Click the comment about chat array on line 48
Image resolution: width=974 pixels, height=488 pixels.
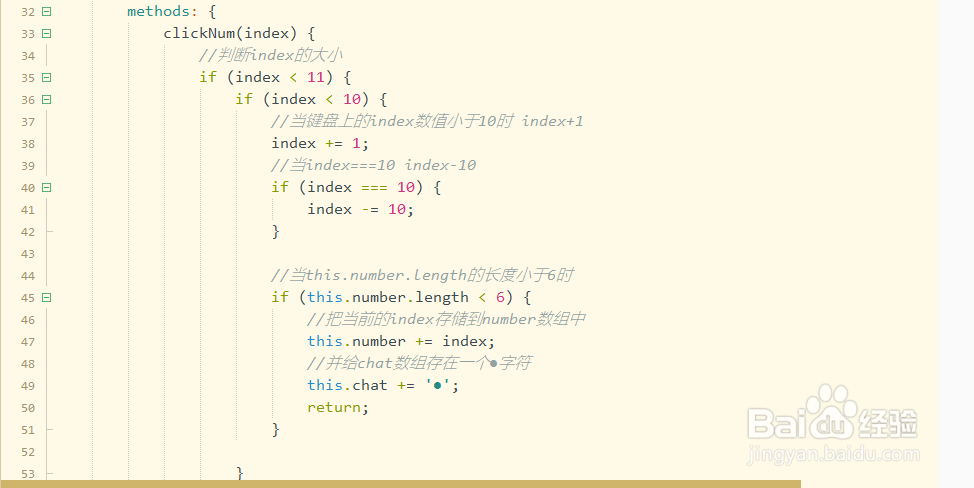pos(419,363)
